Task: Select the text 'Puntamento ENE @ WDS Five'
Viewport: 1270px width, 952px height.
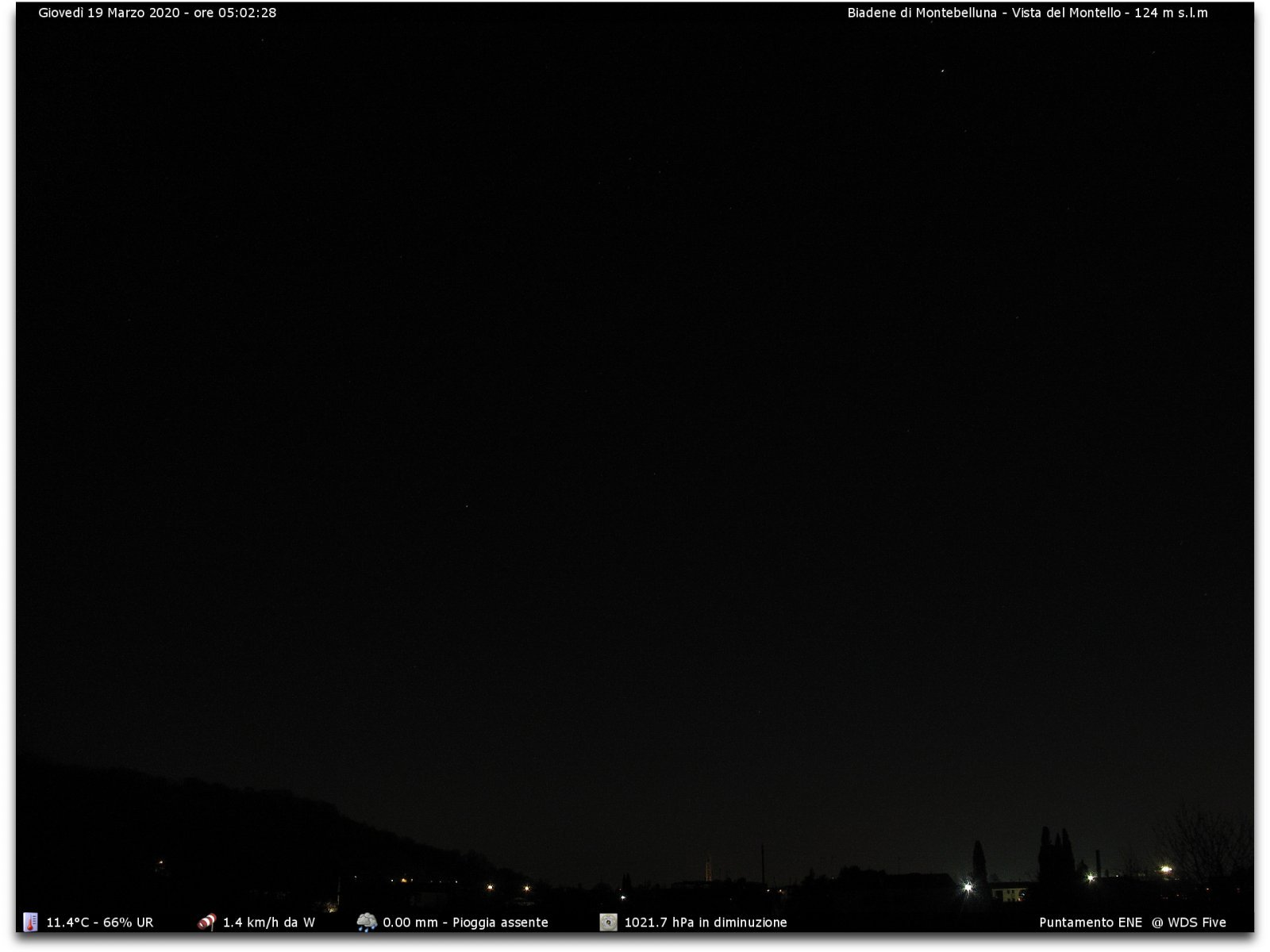Action: tap(1133, 923)
